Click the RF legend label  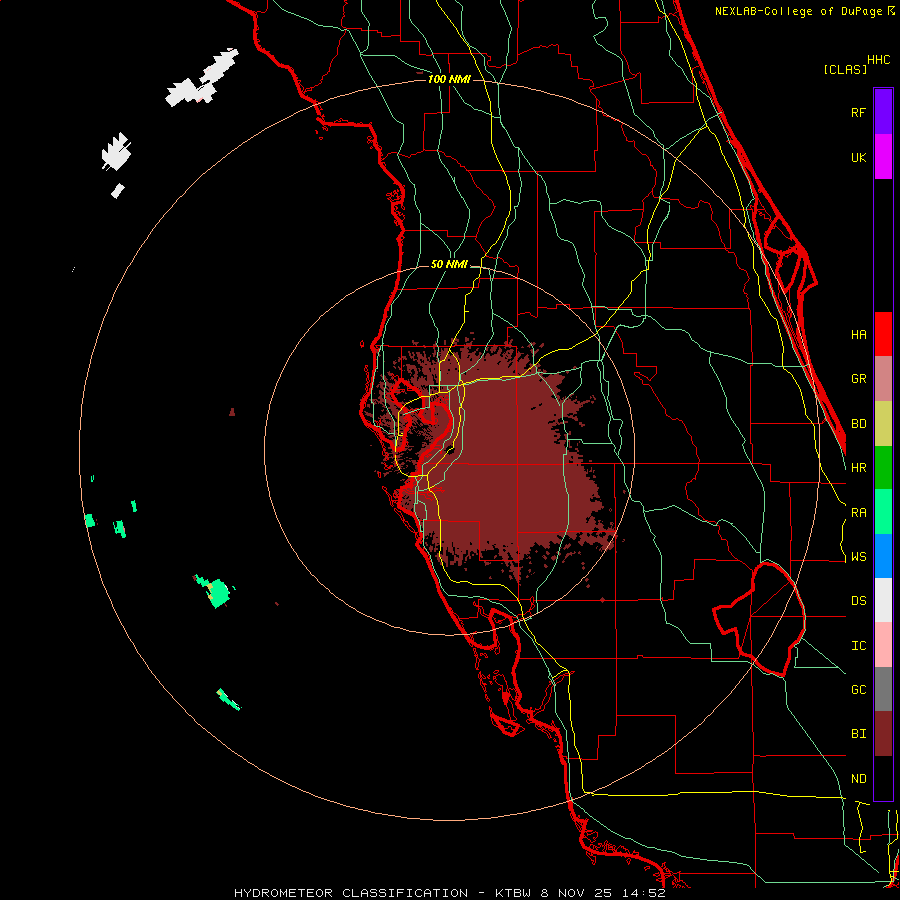[x=858, y=112]
